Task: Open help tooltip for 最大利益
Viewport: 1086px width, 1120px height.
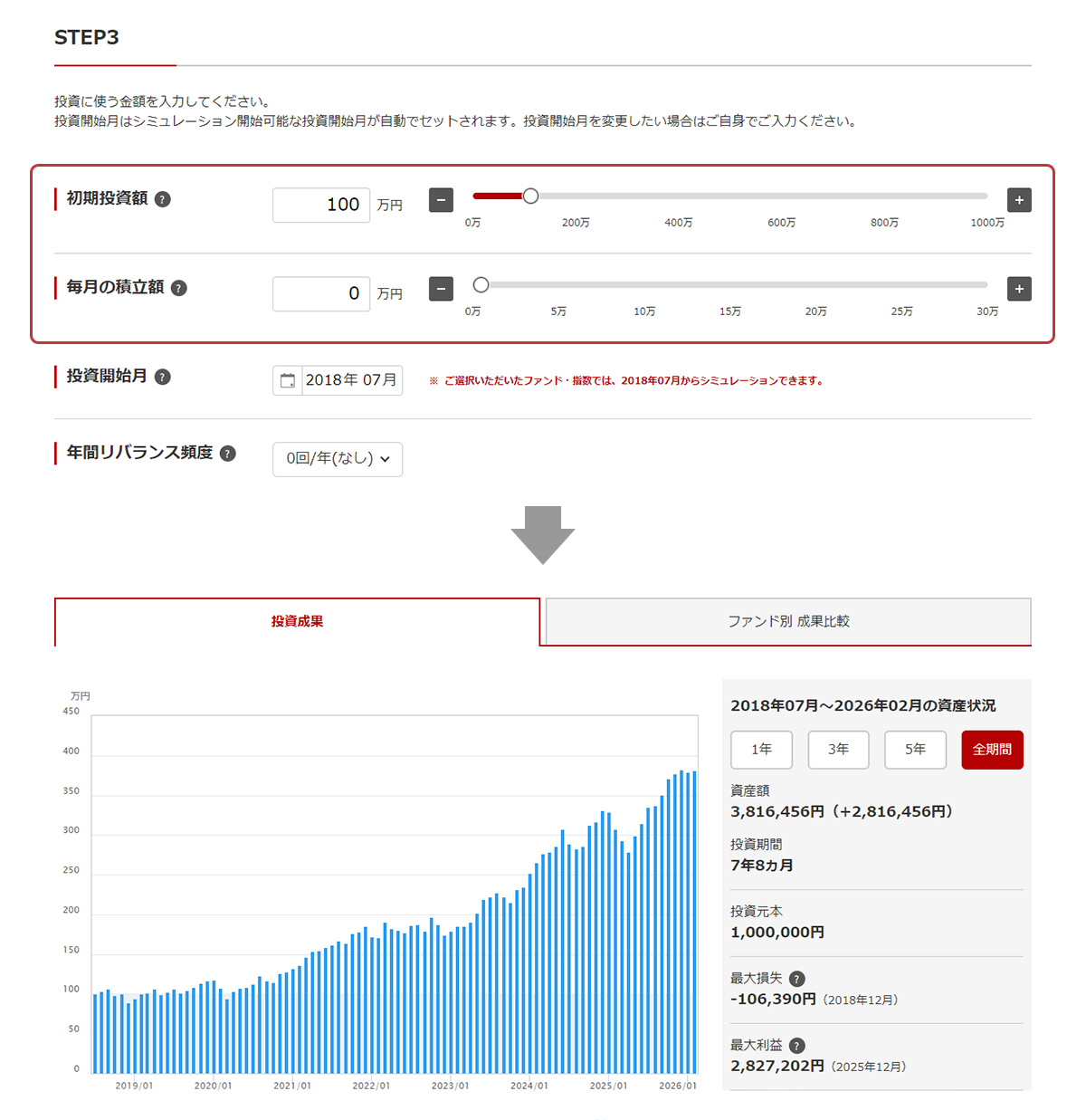Action: pos(796,1046)
